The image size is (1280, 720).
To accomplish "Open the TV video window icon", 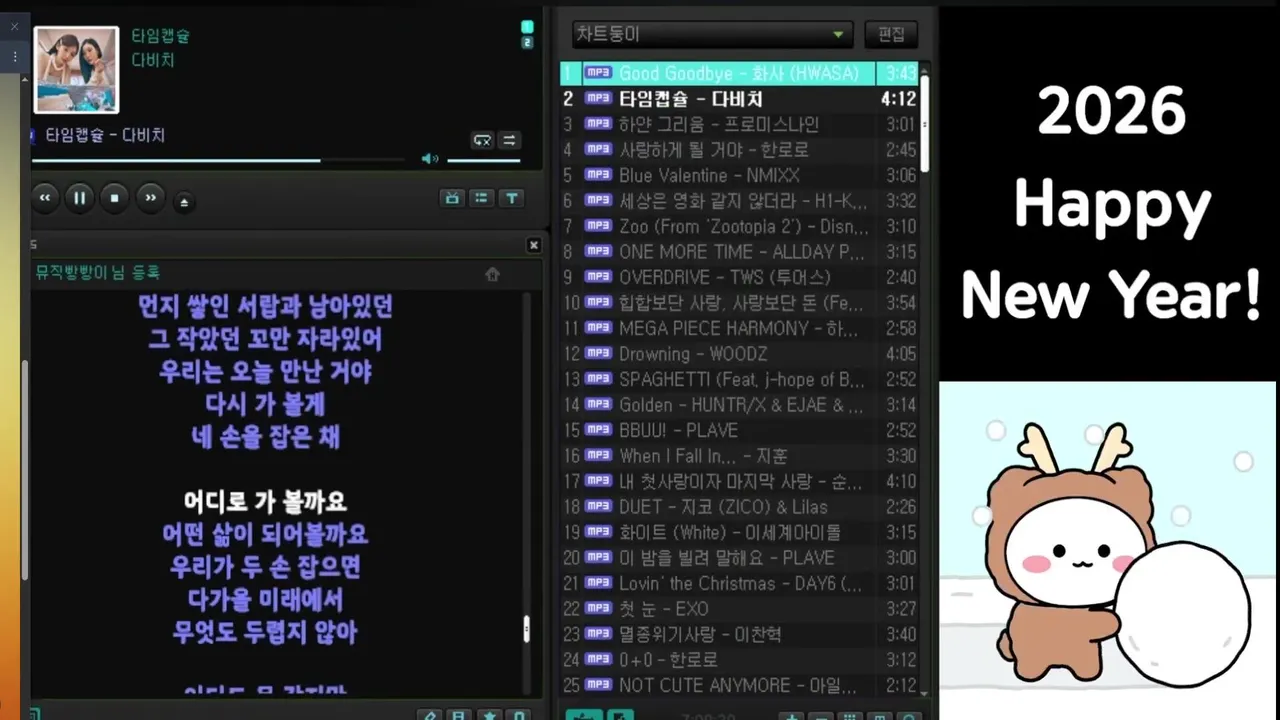I will point(453,198).
